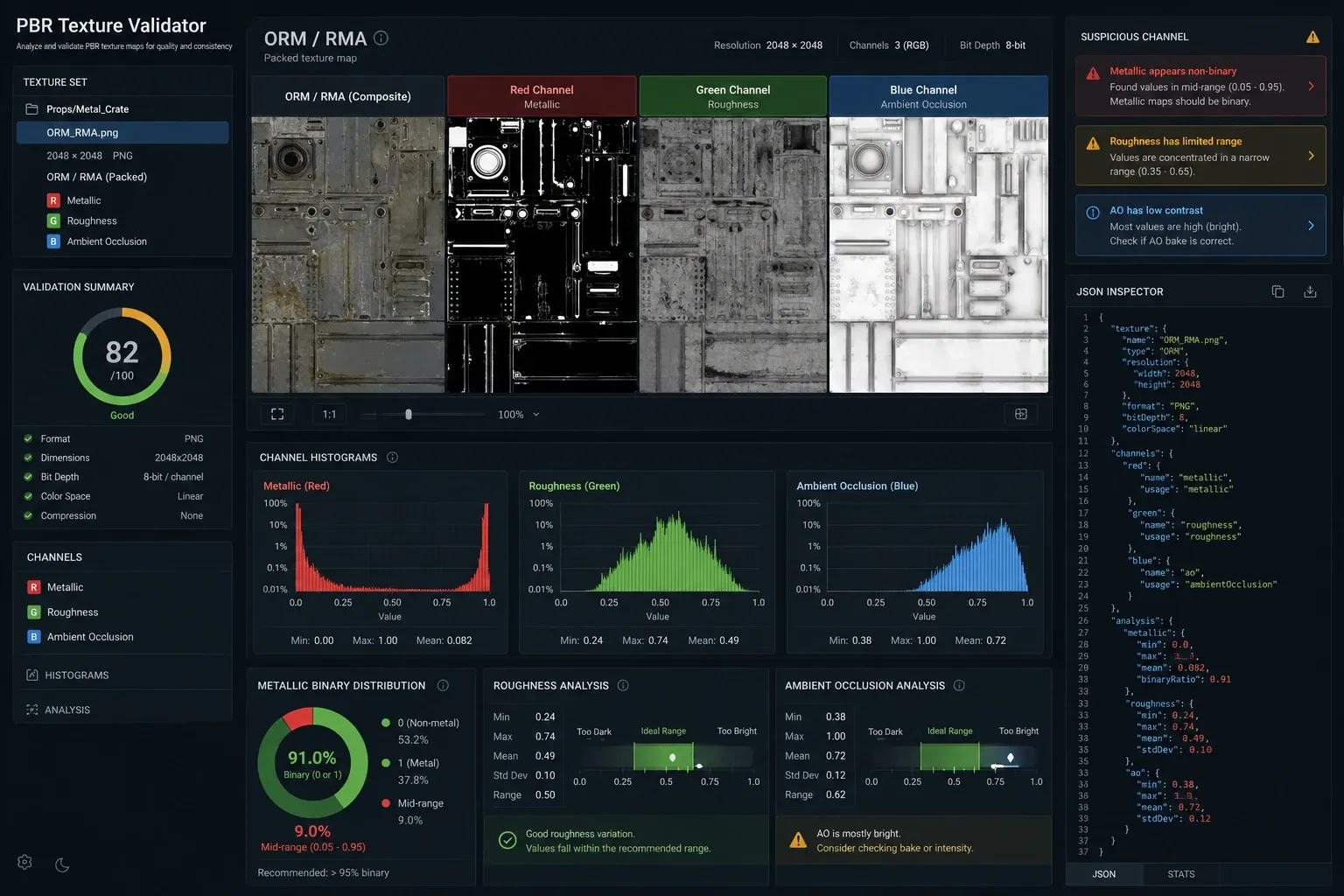Click the G Roughness badge in Channels list

pyautogui.click(x=34, y=612)
